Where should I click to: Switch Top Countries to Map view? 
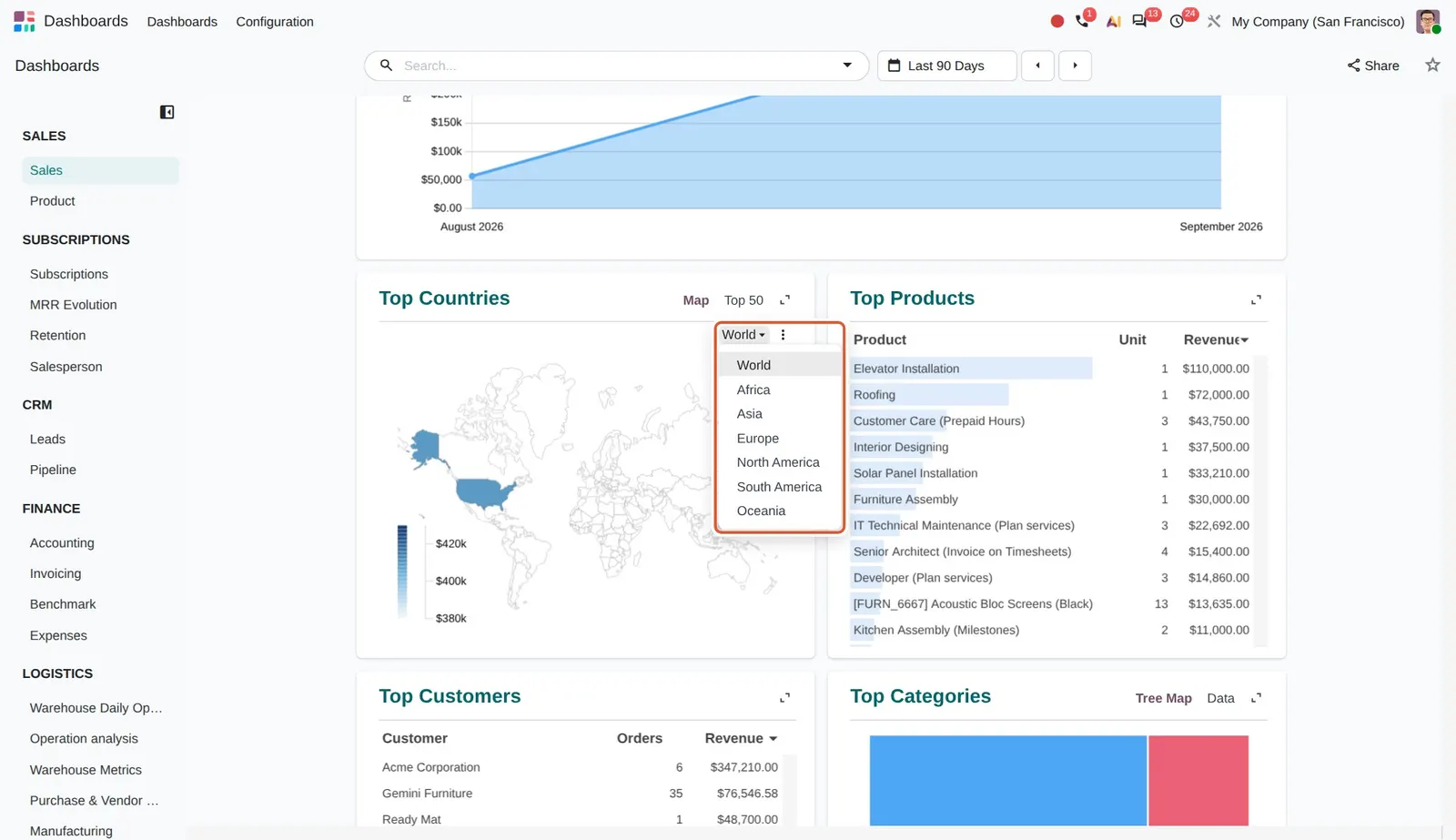pyautogui.click(x=696, y=300)
